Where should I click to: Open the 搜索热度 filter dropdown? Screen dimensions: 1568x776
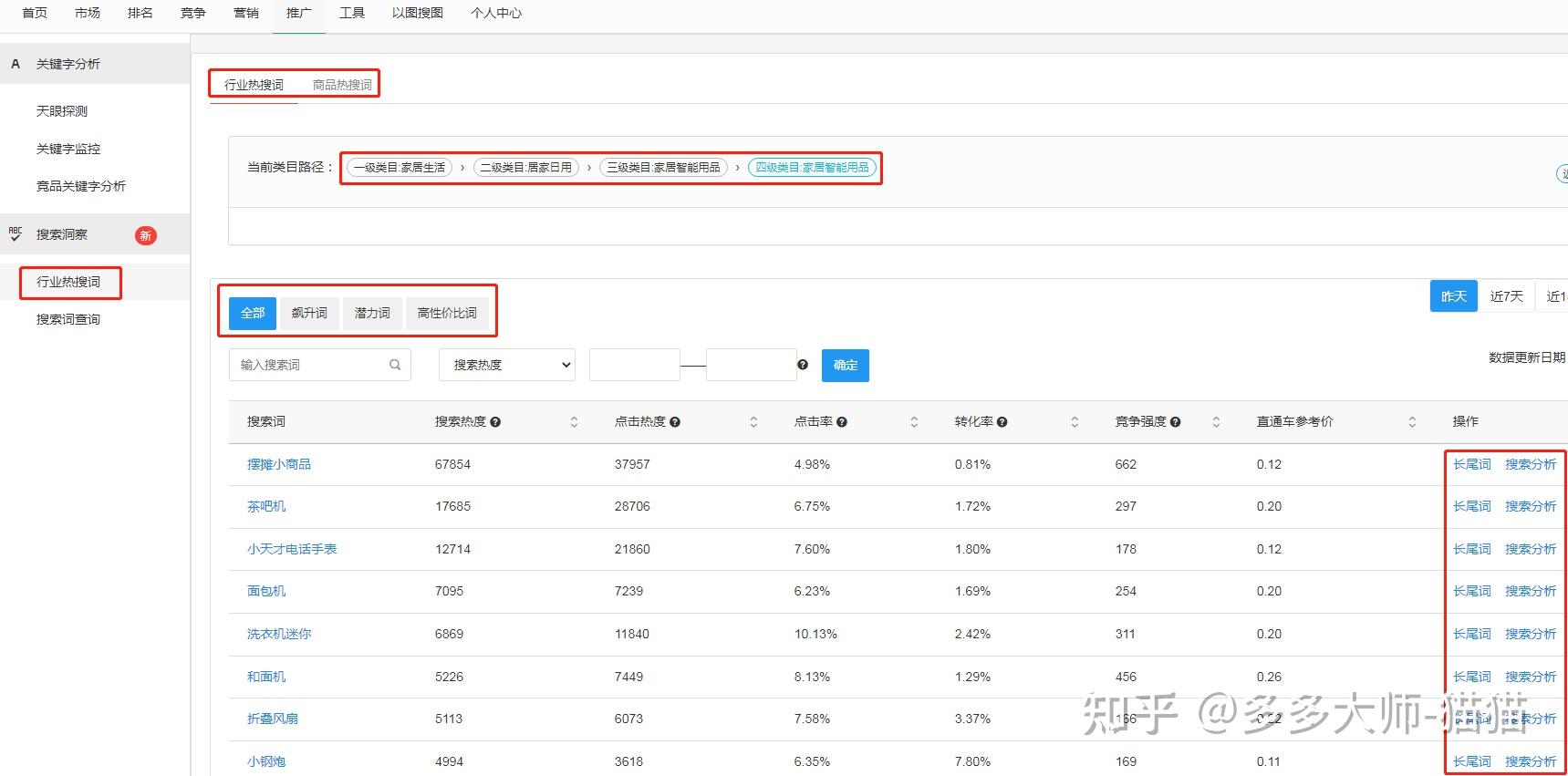coord(506,365)
